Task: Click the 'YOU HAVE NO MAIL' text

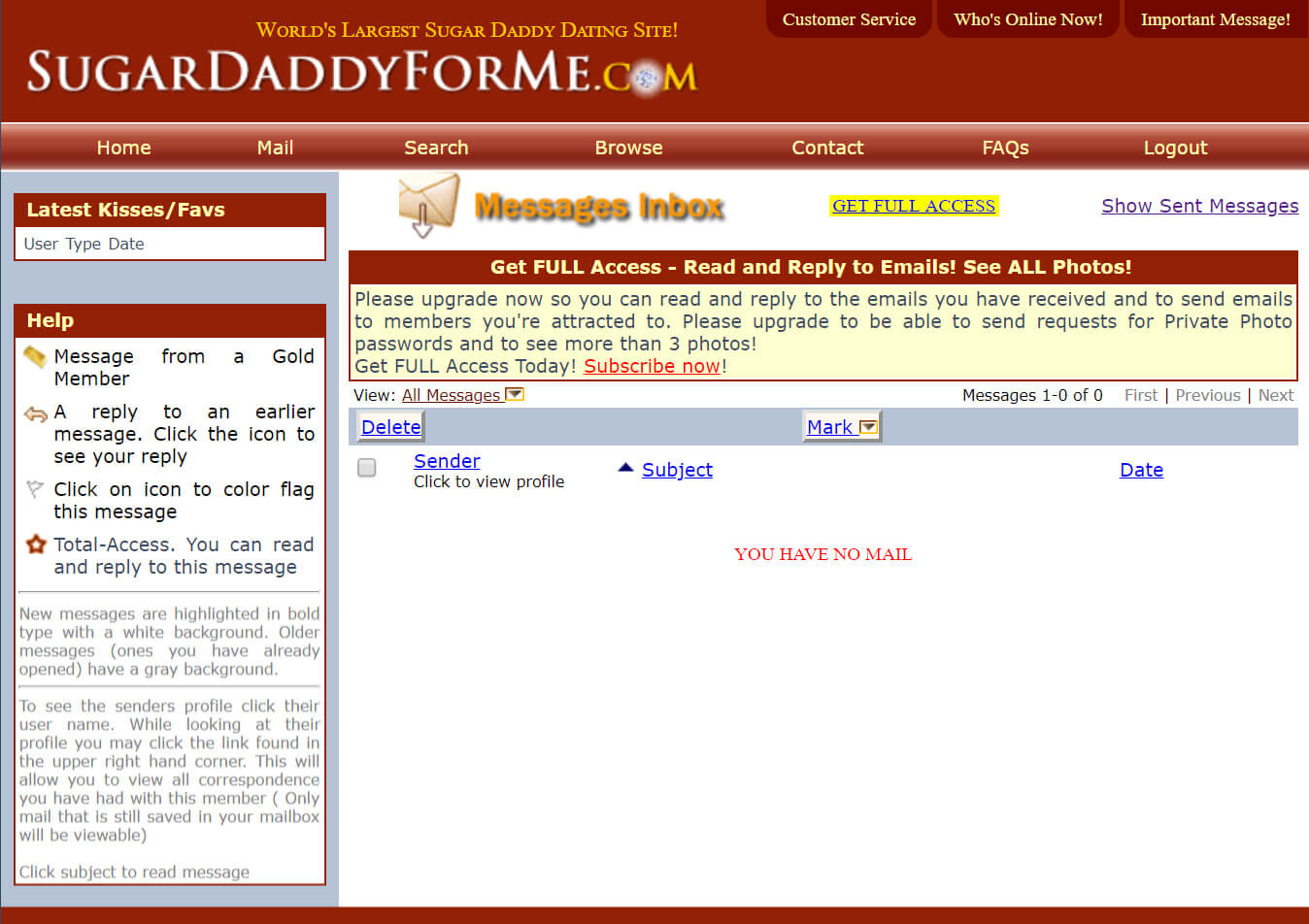Action: 822,554
